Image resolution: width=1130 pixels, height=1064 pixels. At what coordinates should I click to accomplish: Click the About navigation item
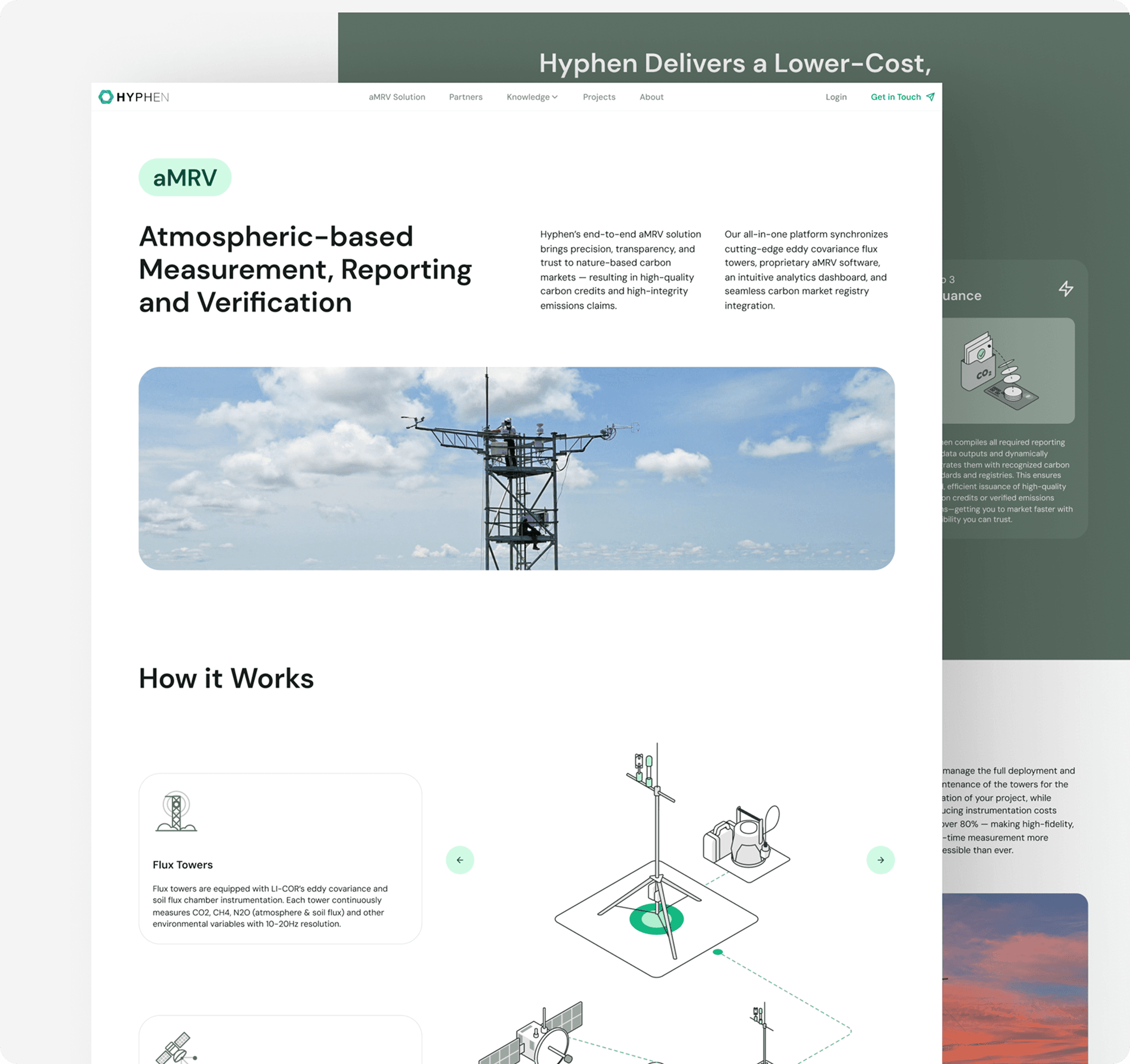click(651, 96)
